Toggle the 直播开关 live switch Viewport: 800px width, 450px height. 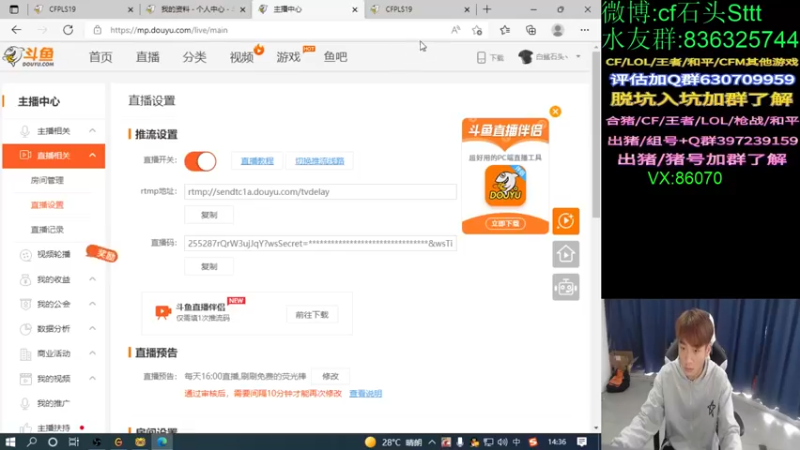(200, 161)
